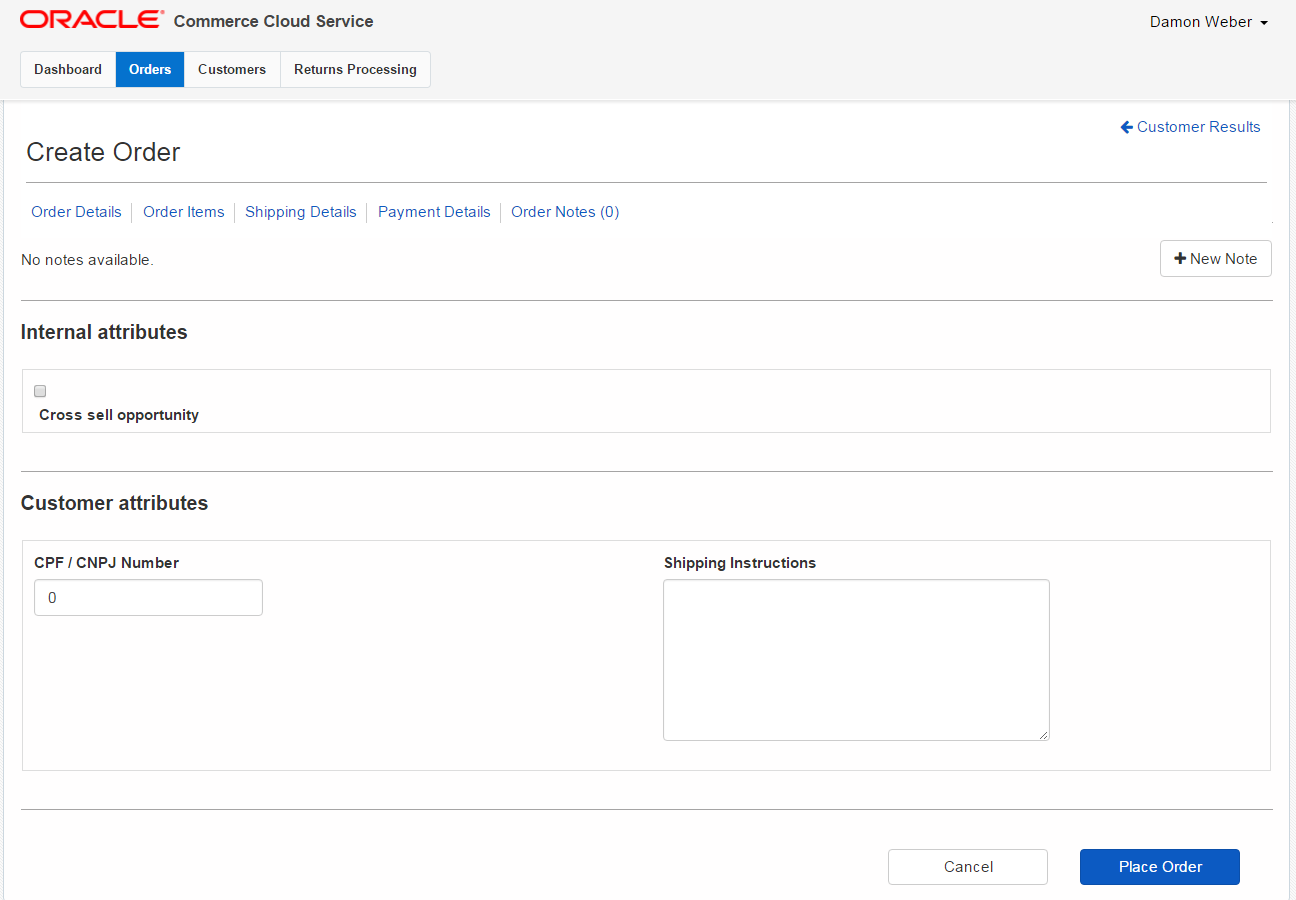Click the plus icon to add a new note
Image resolution: width=1296 pixels, height=900 pixels.
pyautogui.click(x=1180, y=259)
